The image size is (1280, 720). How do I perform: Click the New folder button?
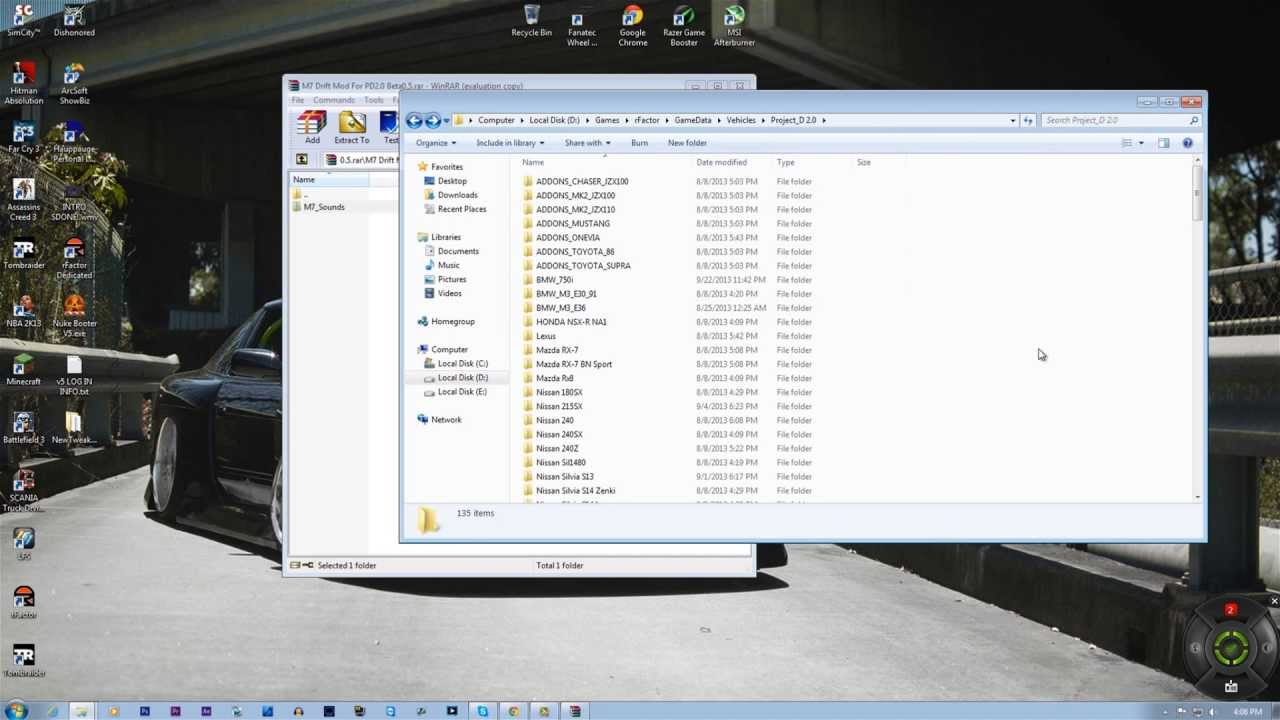pos(687,143)
